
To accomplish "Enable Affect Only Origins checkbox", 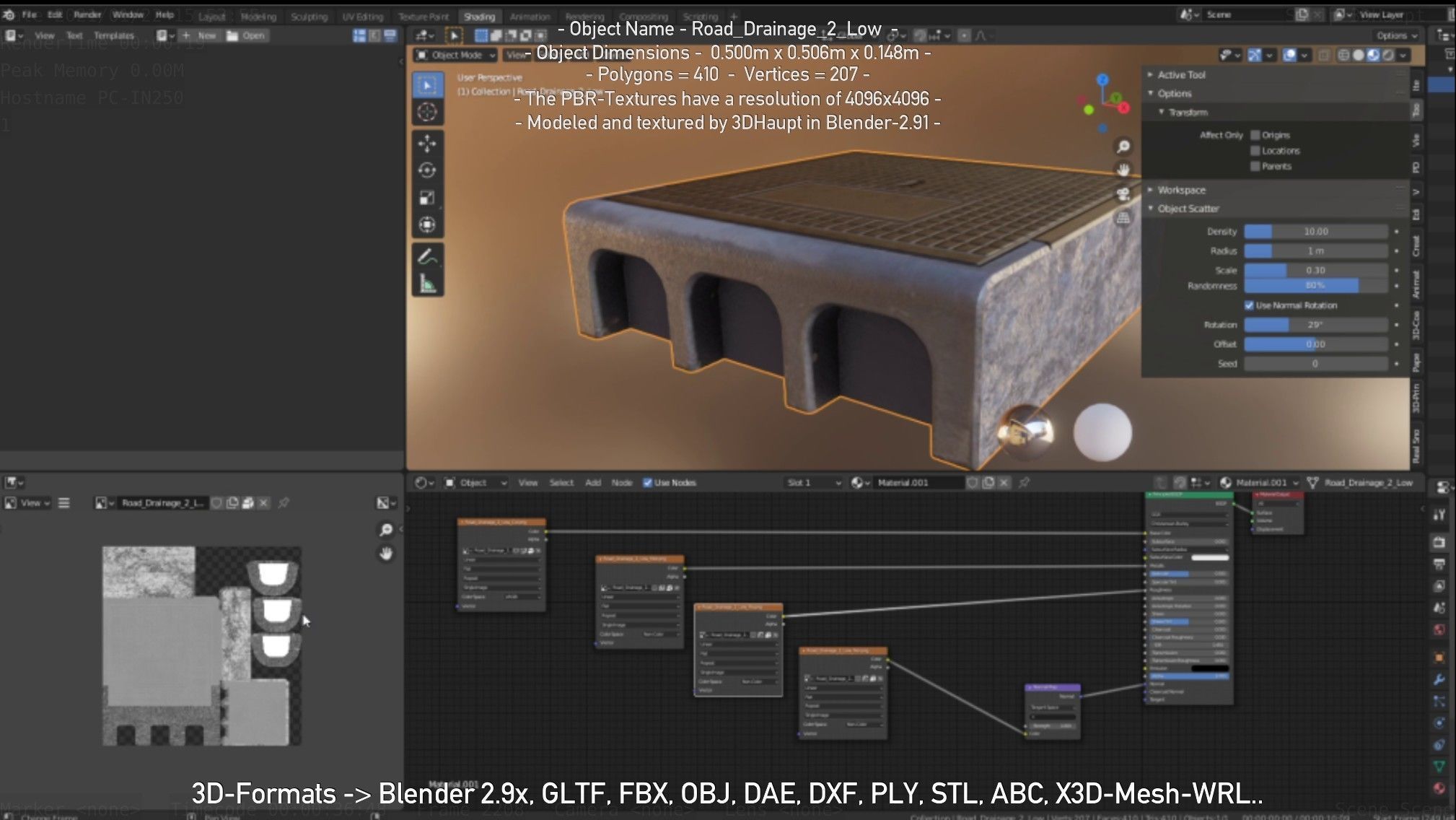I will (1255, 135).
